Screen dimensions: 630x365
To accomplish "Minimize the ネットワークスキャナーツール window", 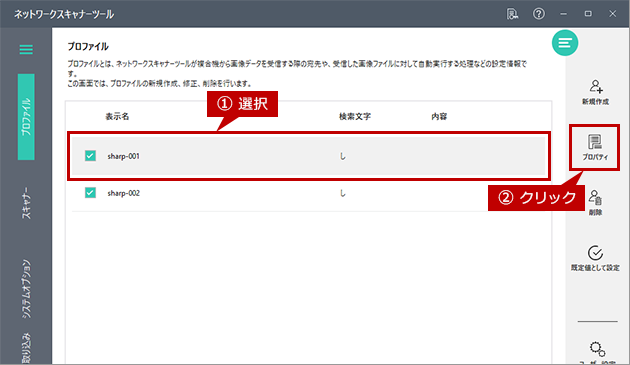I will 563,14.
